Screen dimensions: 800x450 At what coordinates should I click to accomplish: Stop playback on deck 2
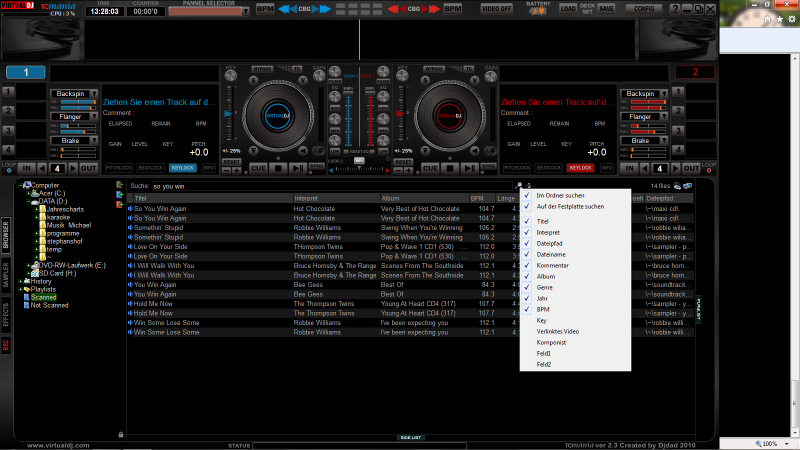click(x=450, y=168)
